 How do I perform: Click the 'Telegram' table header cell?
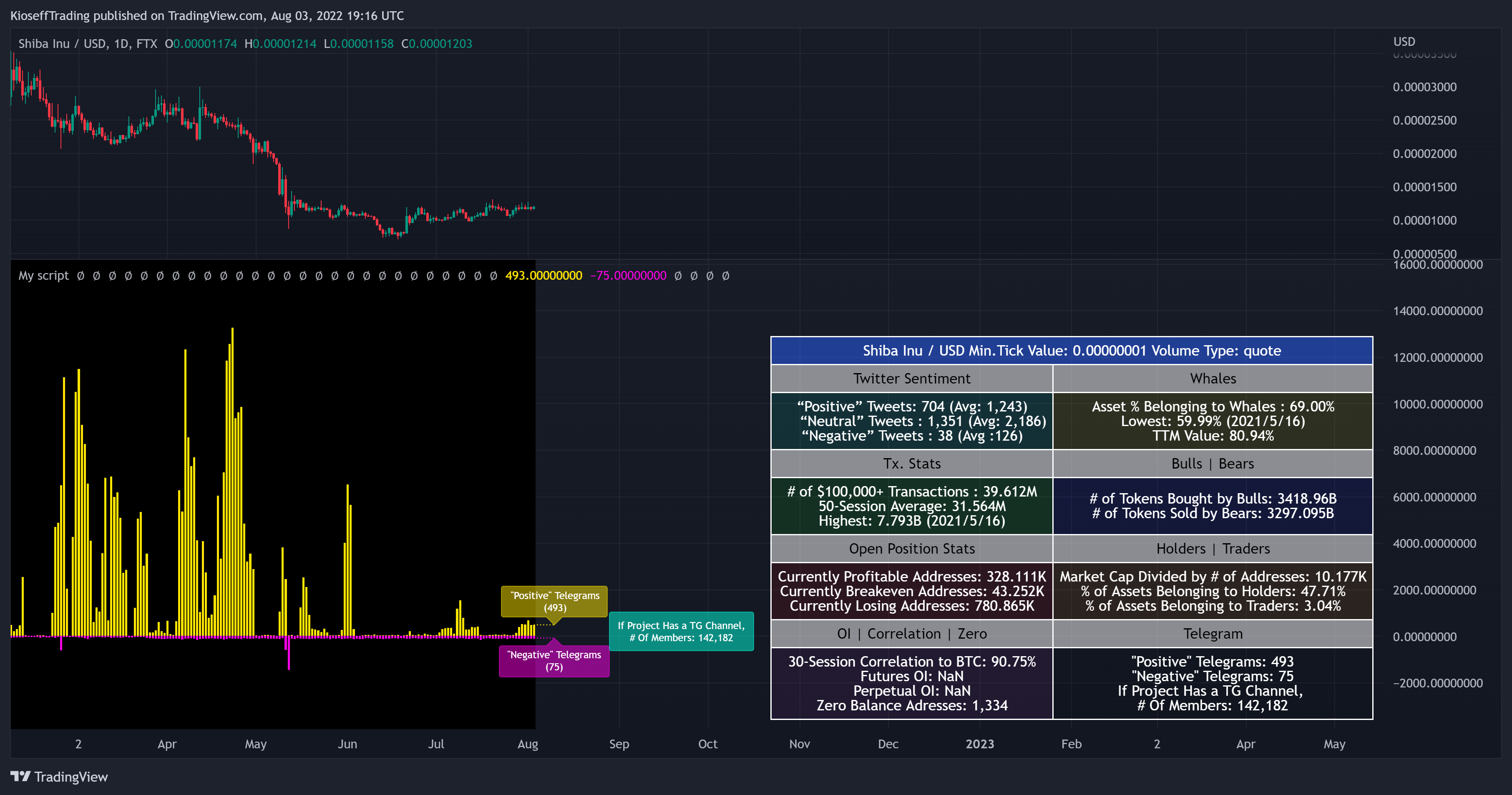(1213, 634)
